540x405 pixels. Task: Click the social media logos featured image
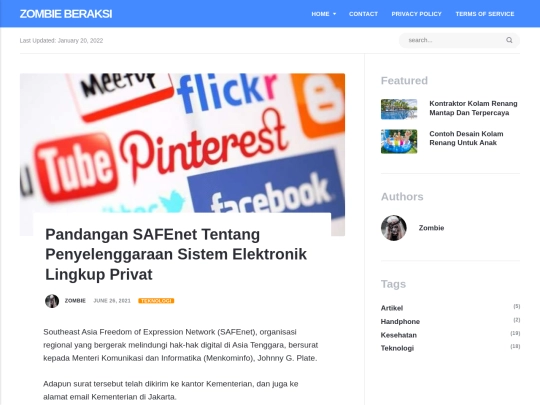click(x=182, y=143)
